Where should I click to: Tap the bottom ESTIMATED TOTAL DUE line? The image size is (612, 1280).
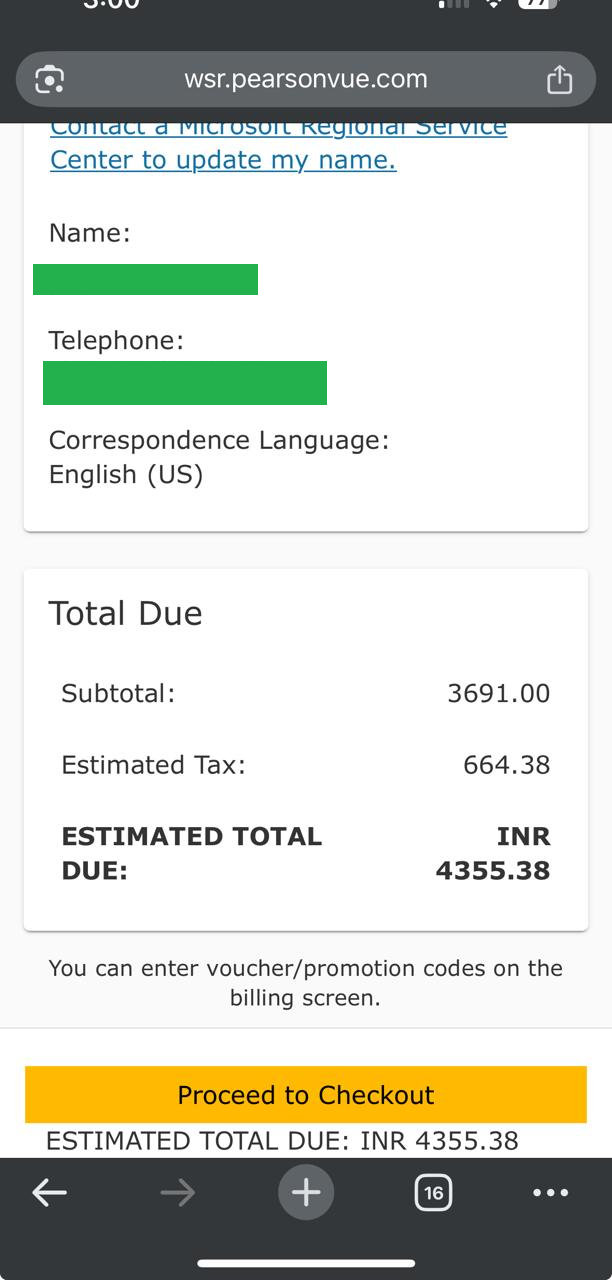[x=282, y=1140]
